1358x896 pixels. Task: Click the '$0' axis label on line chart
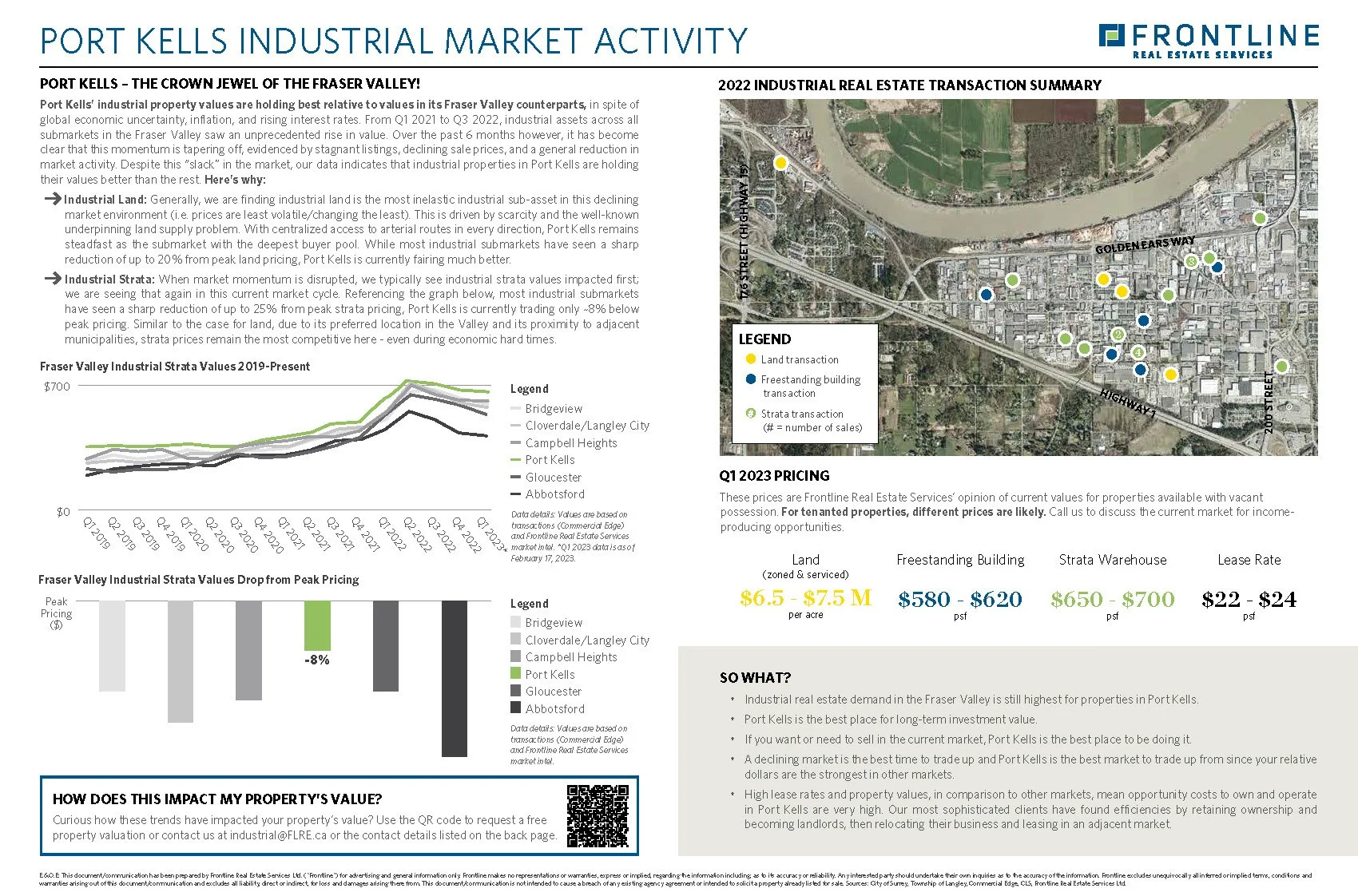tap(63, 512)
